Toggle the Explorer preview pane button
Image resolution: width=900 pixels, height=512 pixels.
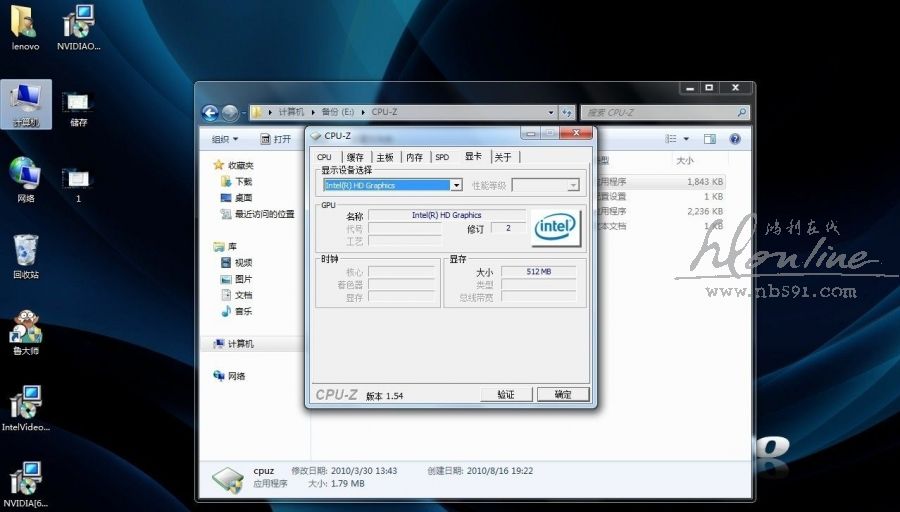pos(711,139)
